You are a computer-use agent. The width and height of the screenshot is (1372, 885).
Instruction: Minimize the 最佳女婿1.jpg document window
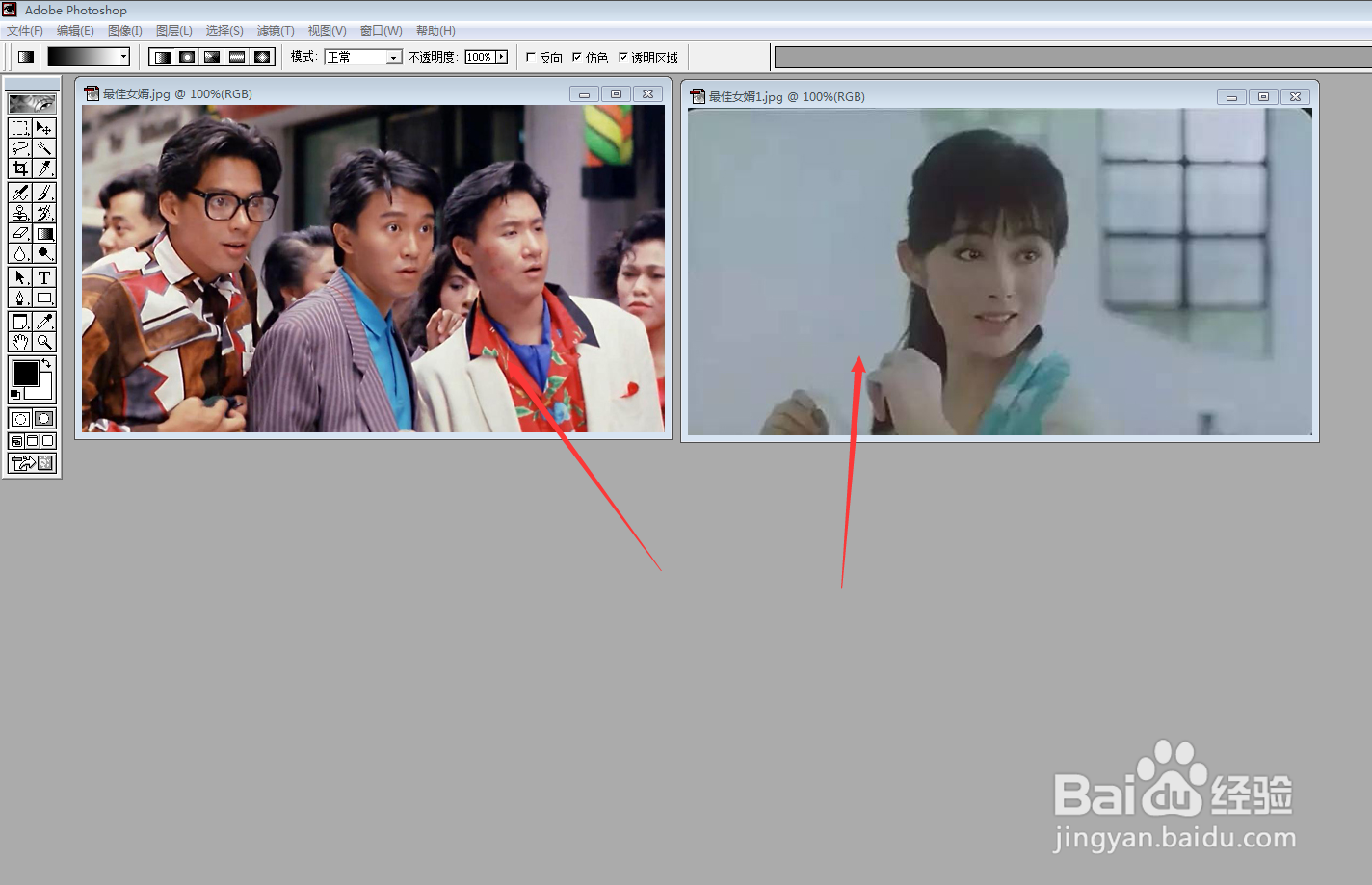point(1231,96)
